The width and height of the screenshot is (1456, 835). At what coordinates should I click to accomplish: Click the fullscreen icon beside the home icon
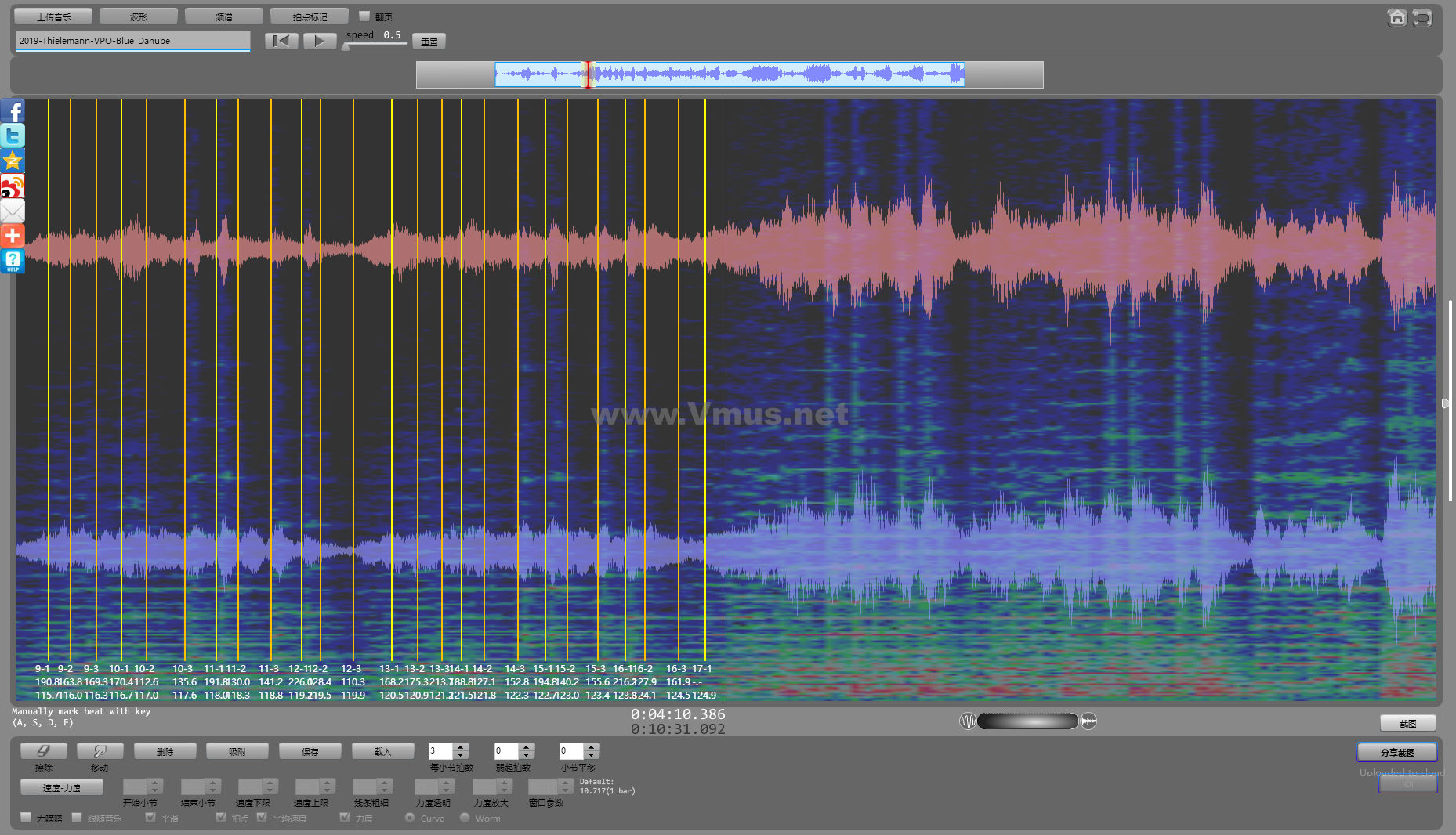pos(1422,17)
